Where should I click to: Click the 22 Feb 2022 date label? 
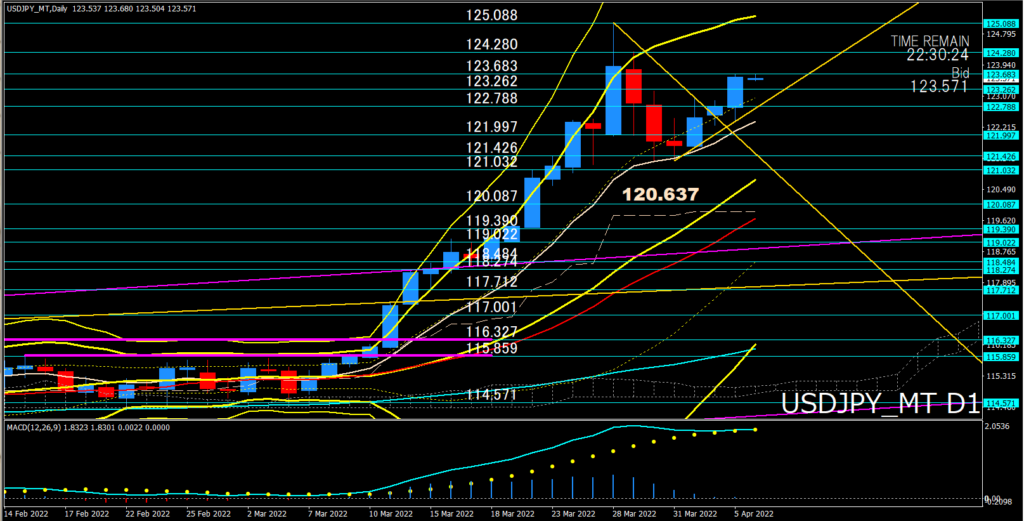[148, 514]
